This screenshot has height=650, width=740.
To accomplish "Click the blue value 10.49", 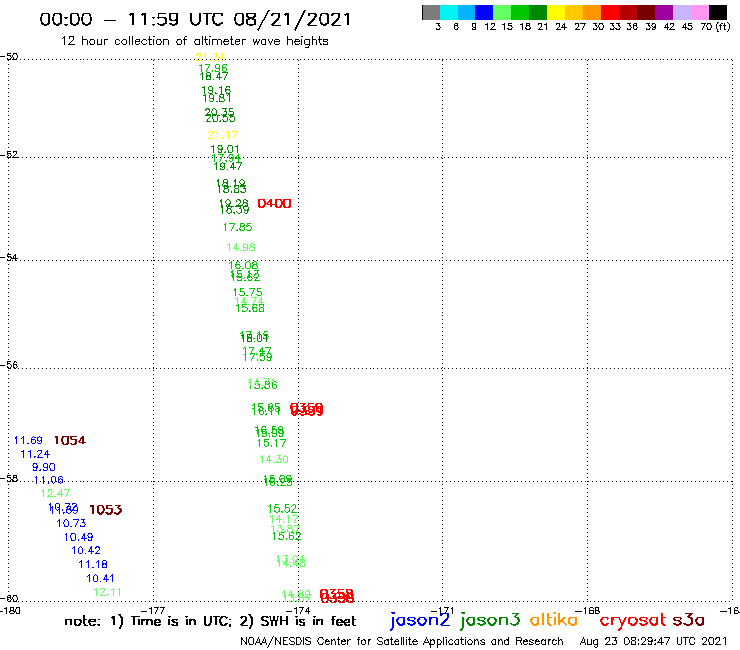I will (78, 538).
